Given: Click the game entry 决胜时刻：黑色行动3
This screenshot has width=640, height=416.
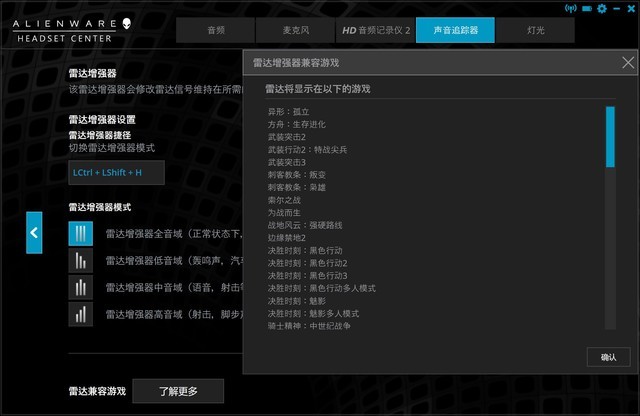Looking at the screenshot, I should coord(307,276).
